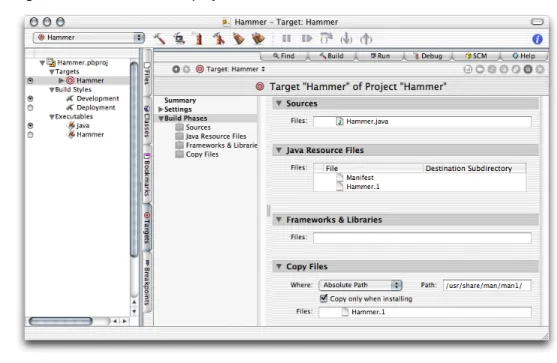
Task: Collapse the Executables group
Action: pyautogui.click(x=52, y=117)
